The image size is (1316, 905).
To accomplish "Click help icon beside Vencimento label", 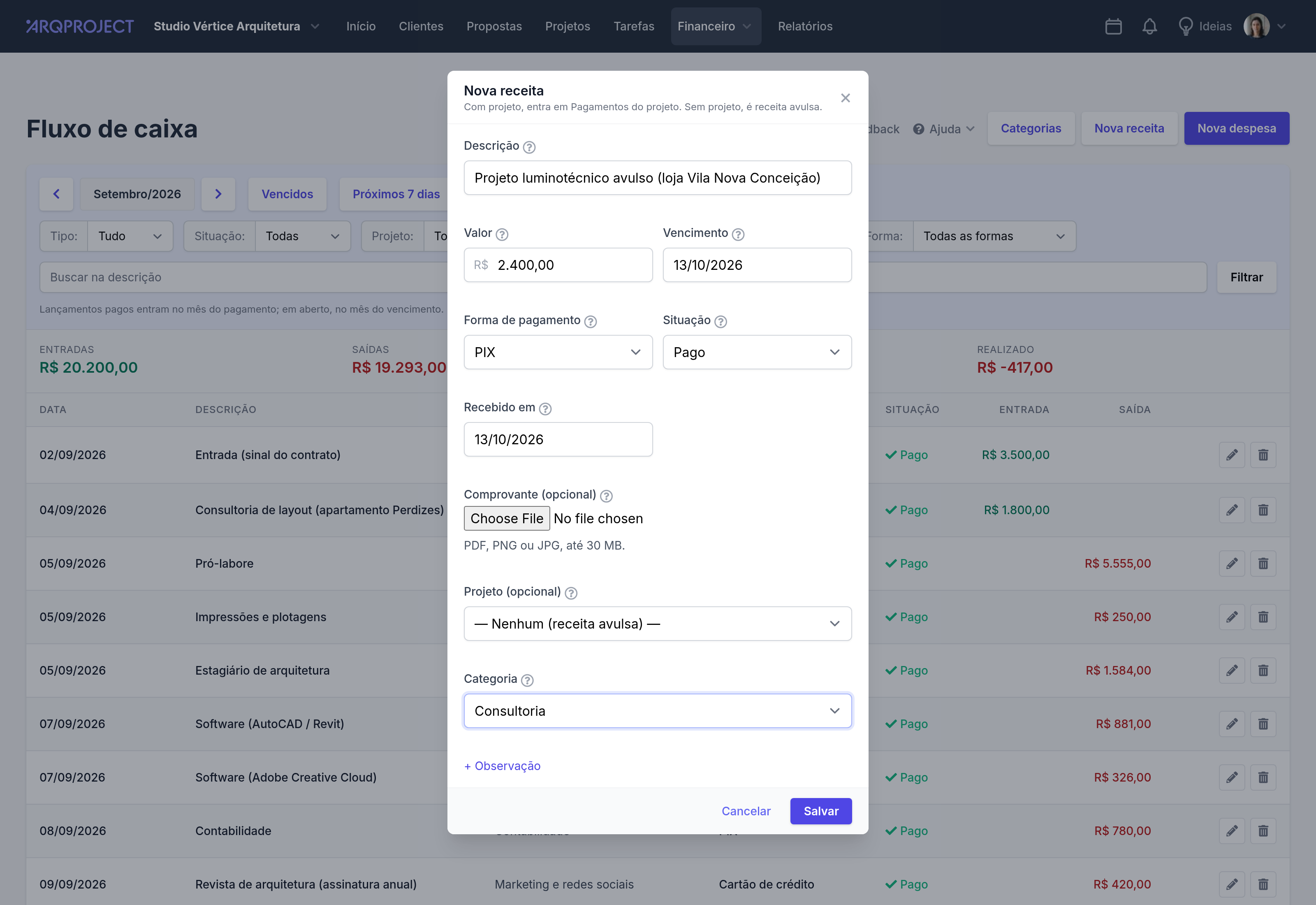I will point(738,234).
